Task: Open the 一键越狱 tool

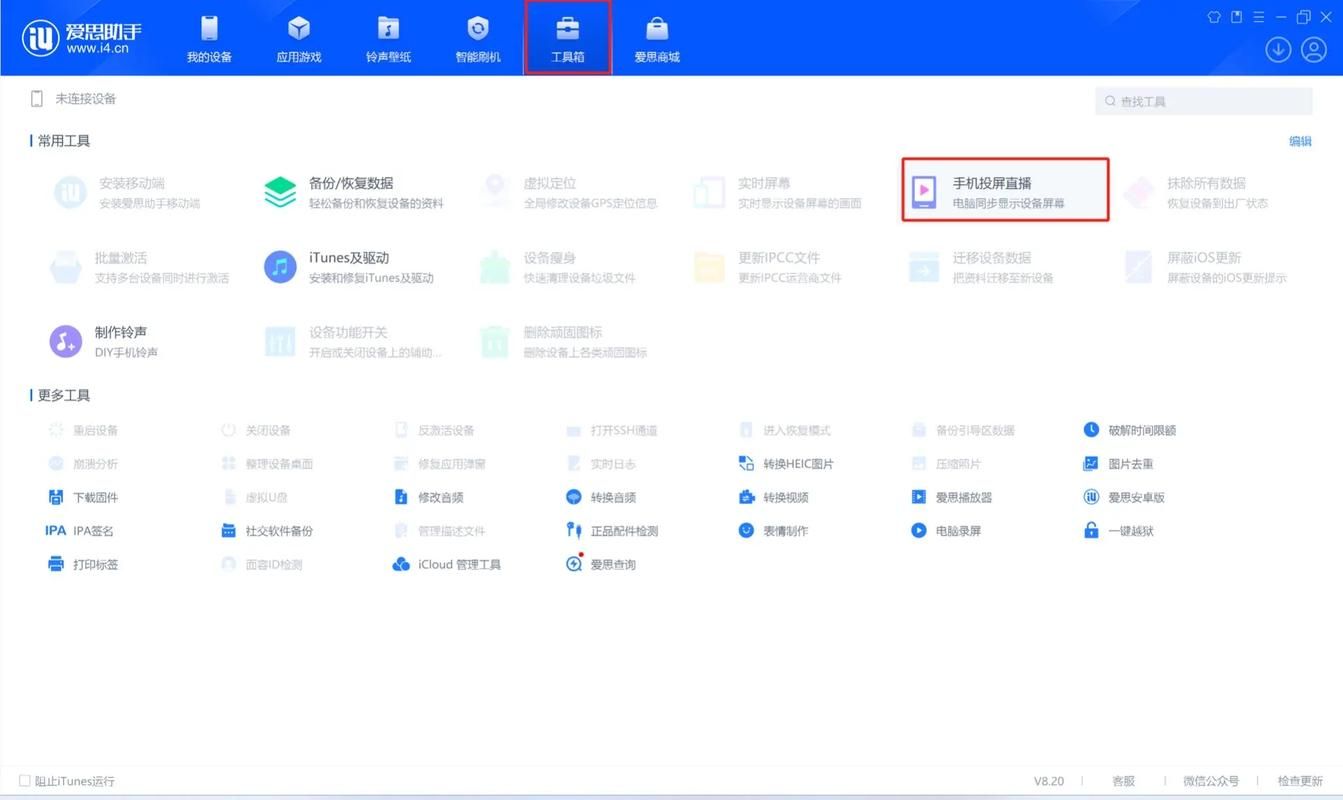Action: 1119,531
